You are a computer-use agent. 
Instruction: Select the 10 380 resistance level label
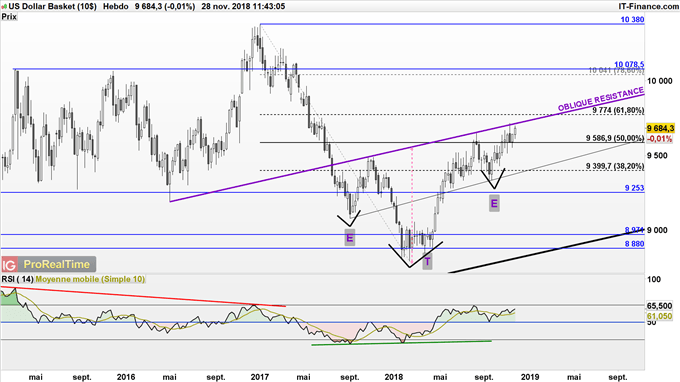click(x=632, y=20)
